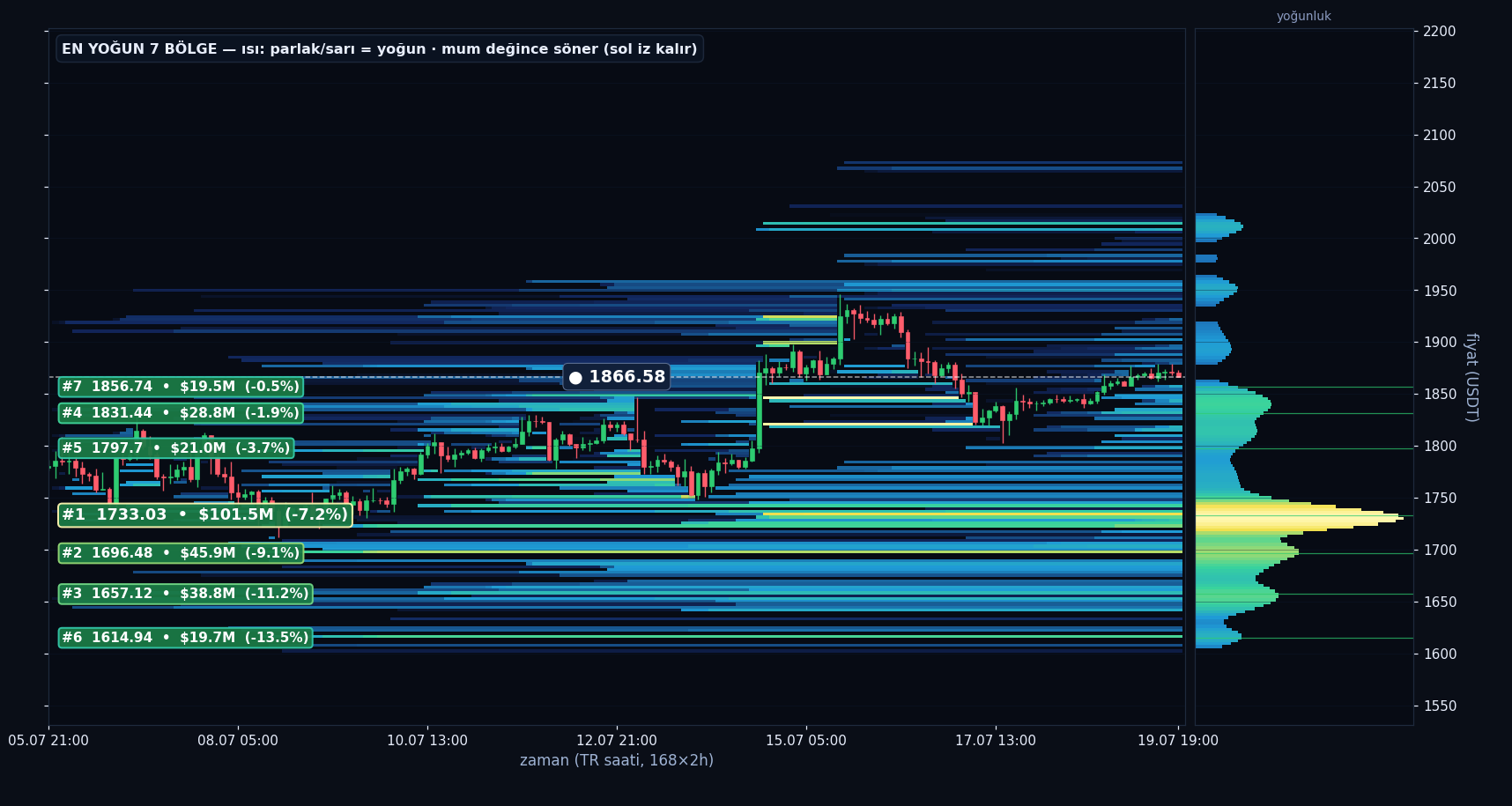
Task: Click the #7 1856.74 zone label
Action: pos(181,387)
